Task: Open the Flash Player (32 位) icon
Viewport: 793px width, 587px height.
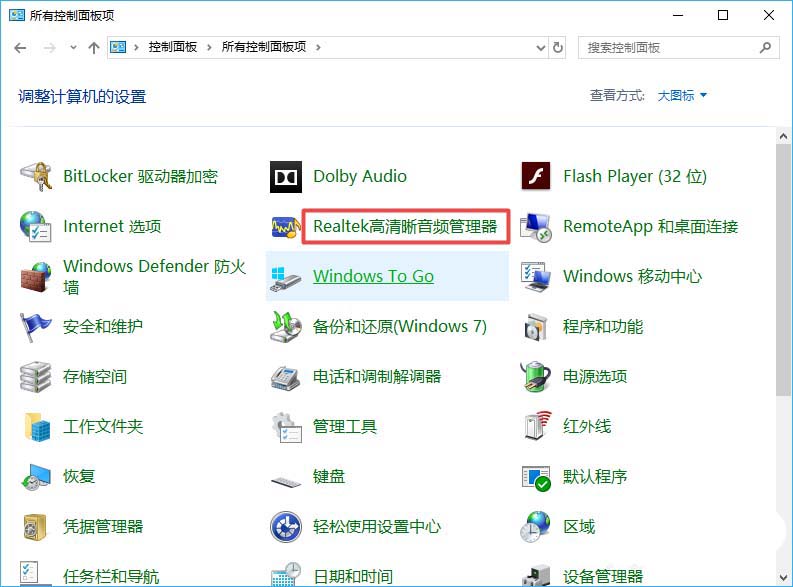Action: tap(536, 176)
